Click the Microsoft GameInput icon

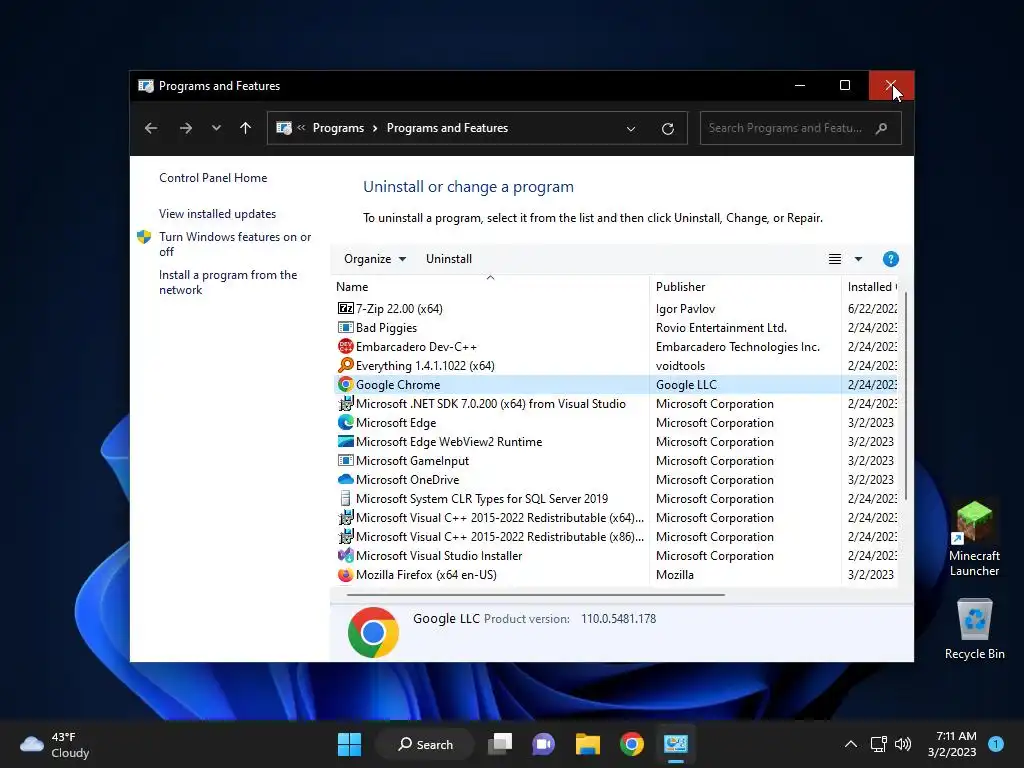click(345, 460)
